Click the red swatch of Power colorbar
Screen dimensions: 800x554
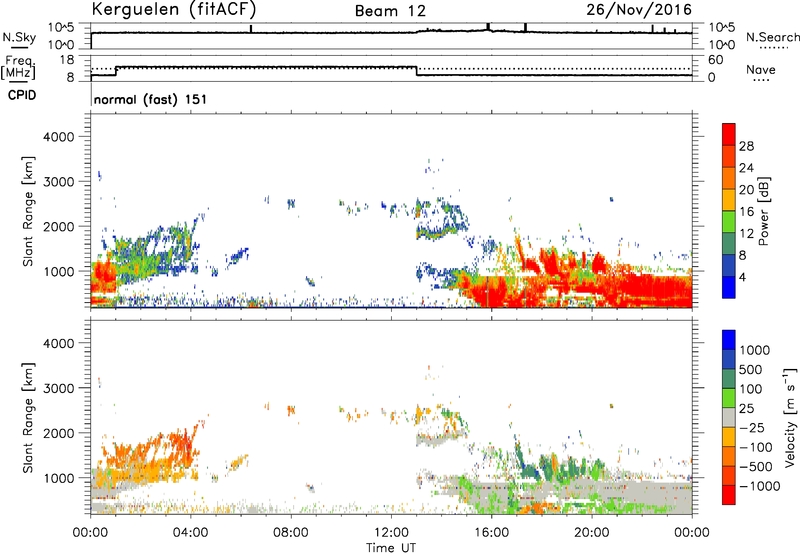[729, 134]
